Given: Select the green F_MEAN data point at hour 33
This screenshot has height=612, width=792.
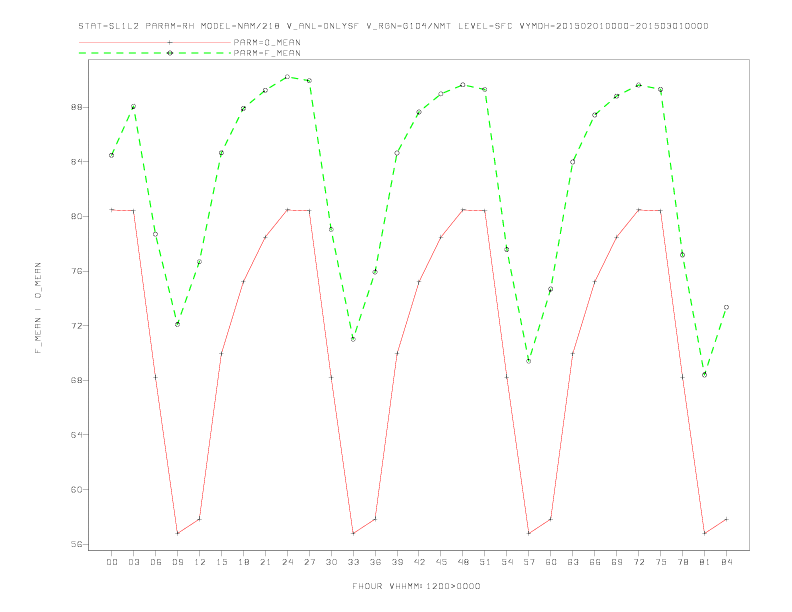Looking at the screenshot, I should pyautogui.click(x=353, y=339).
